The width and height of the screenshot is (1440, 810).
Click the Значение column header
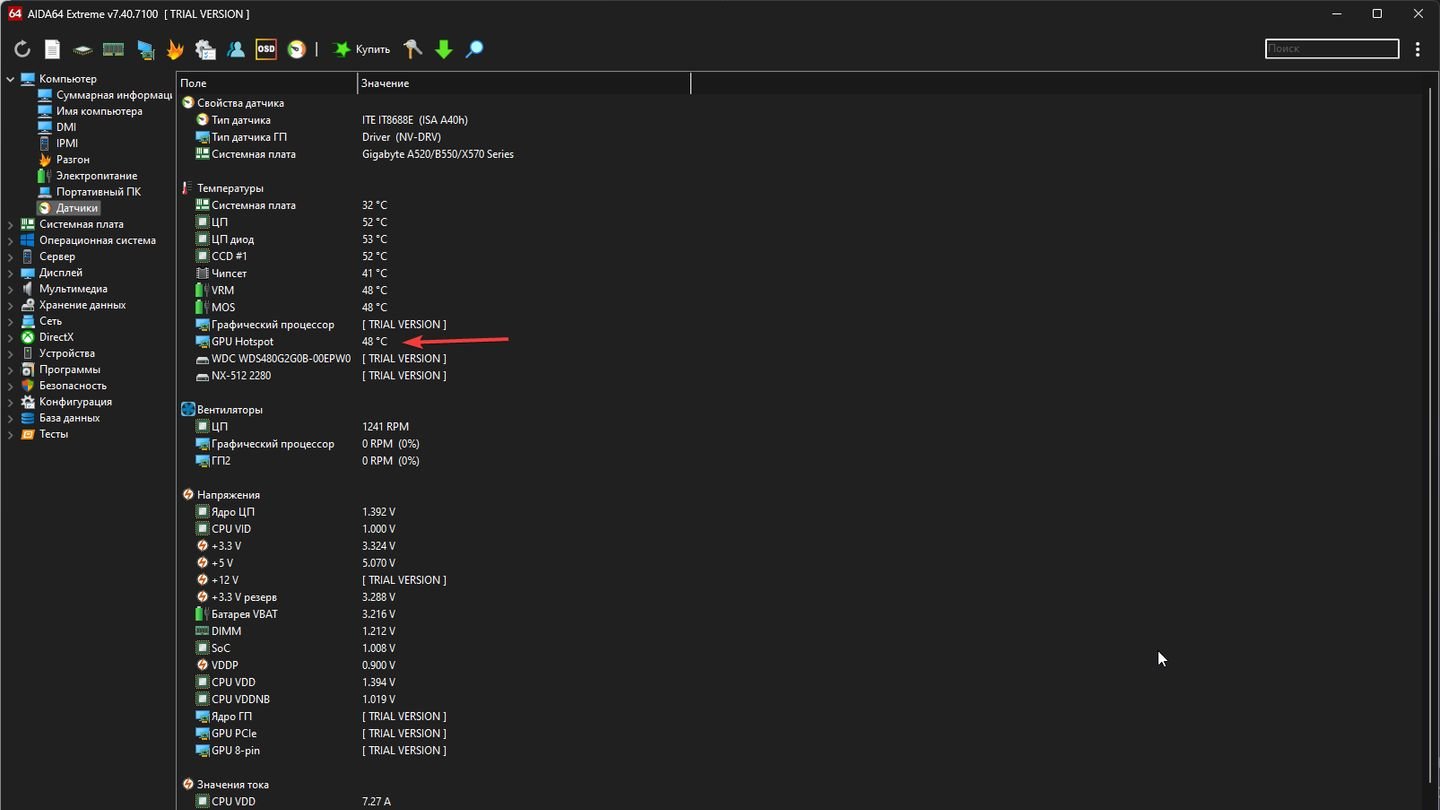pos(524,83)
